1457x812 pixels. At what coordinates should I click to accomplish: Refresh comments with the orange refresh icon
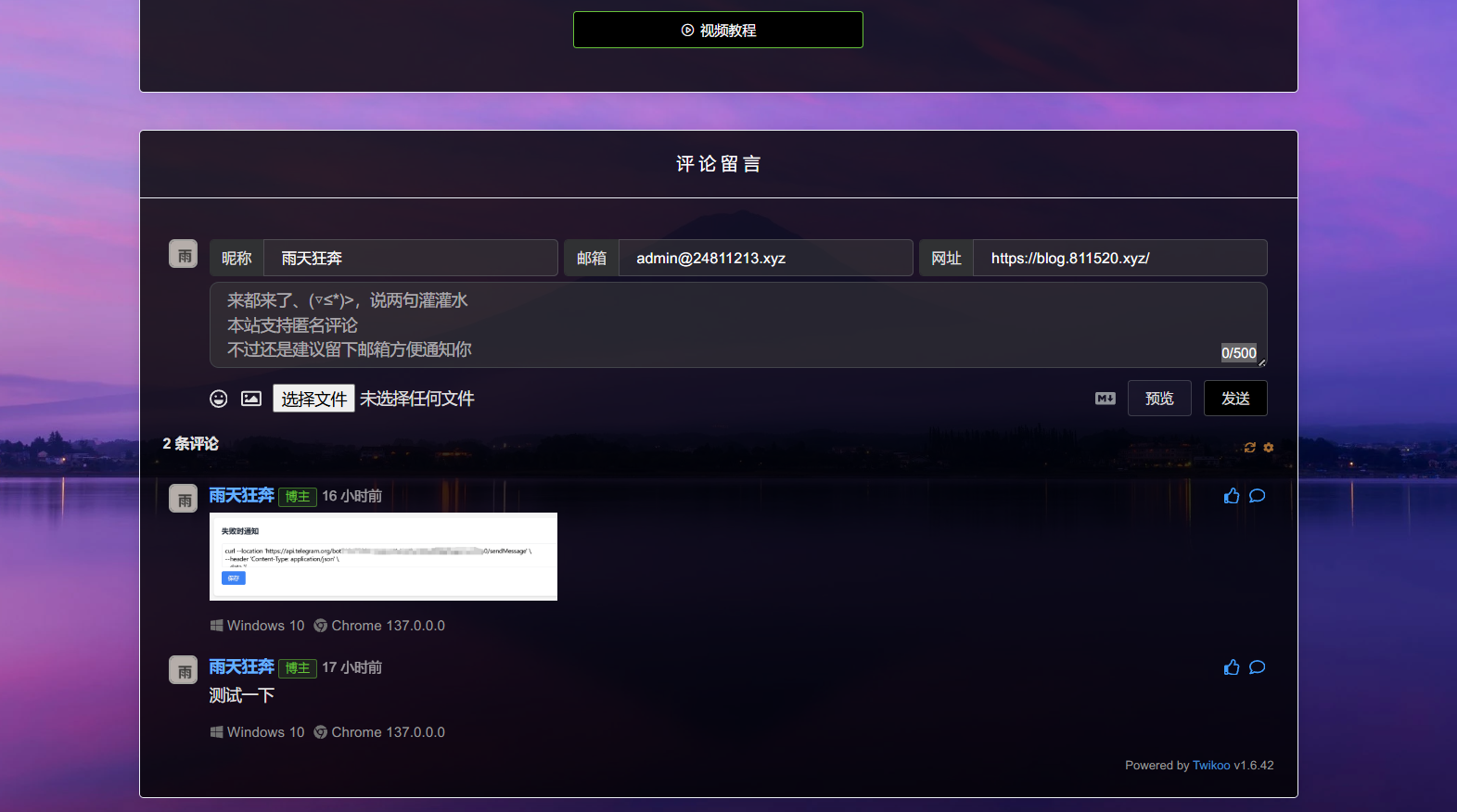click(x=1249, y=448)
